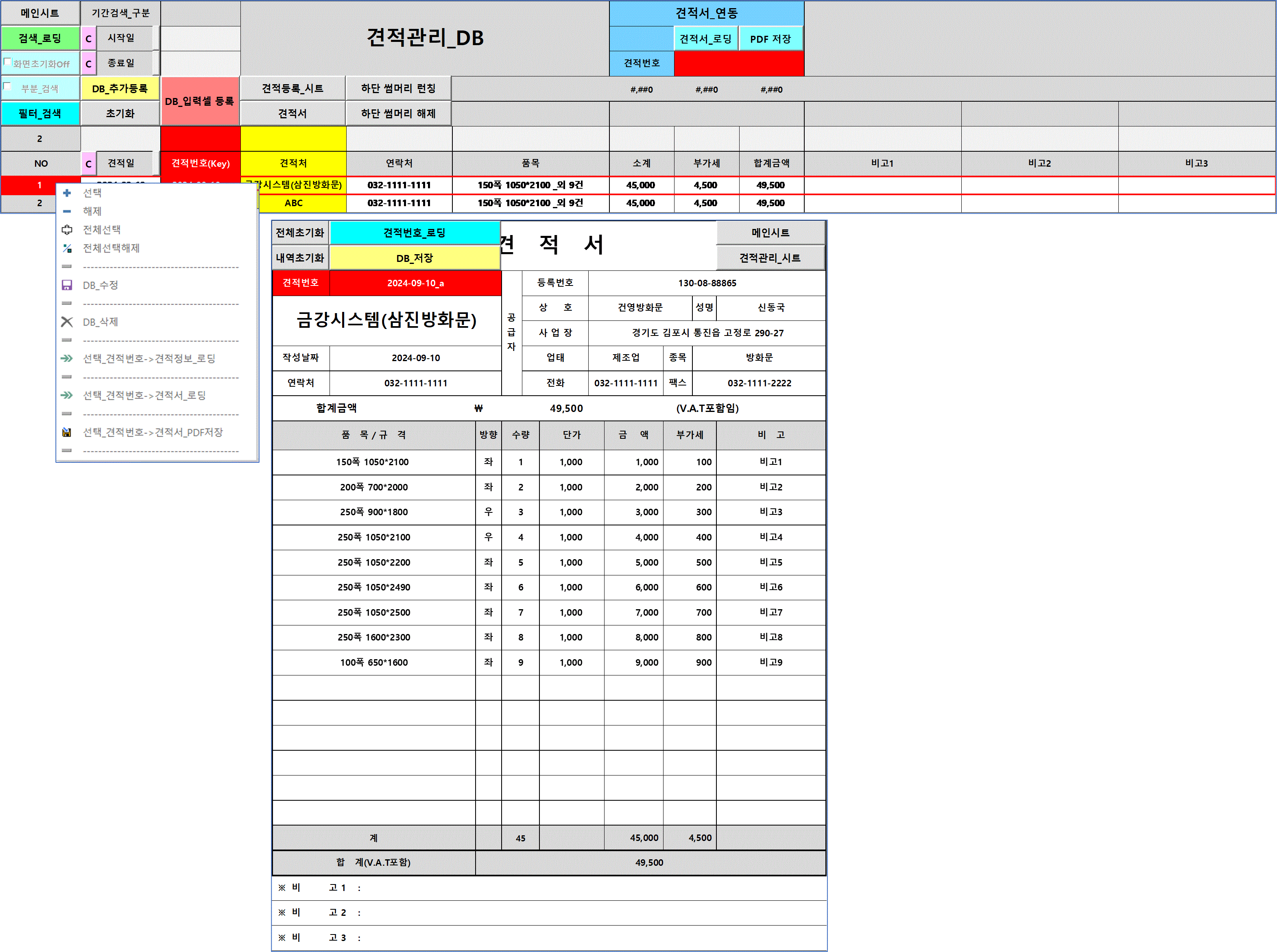The image size is (1277, 952).
Task: Click the C button next to 종료일
Action: click(88, 63)
